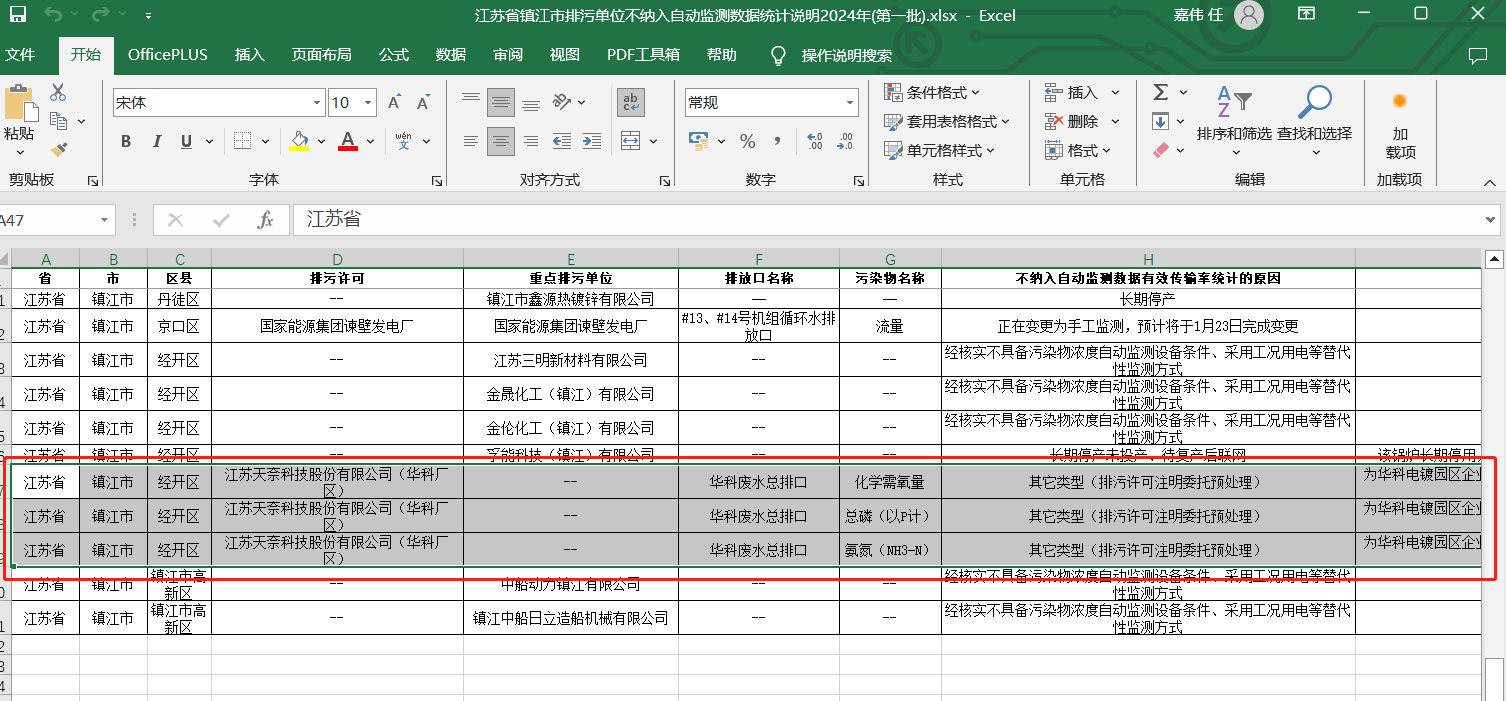The image size is (1506, 701).
Task: Increase font size with larger A
Action: 394,102
